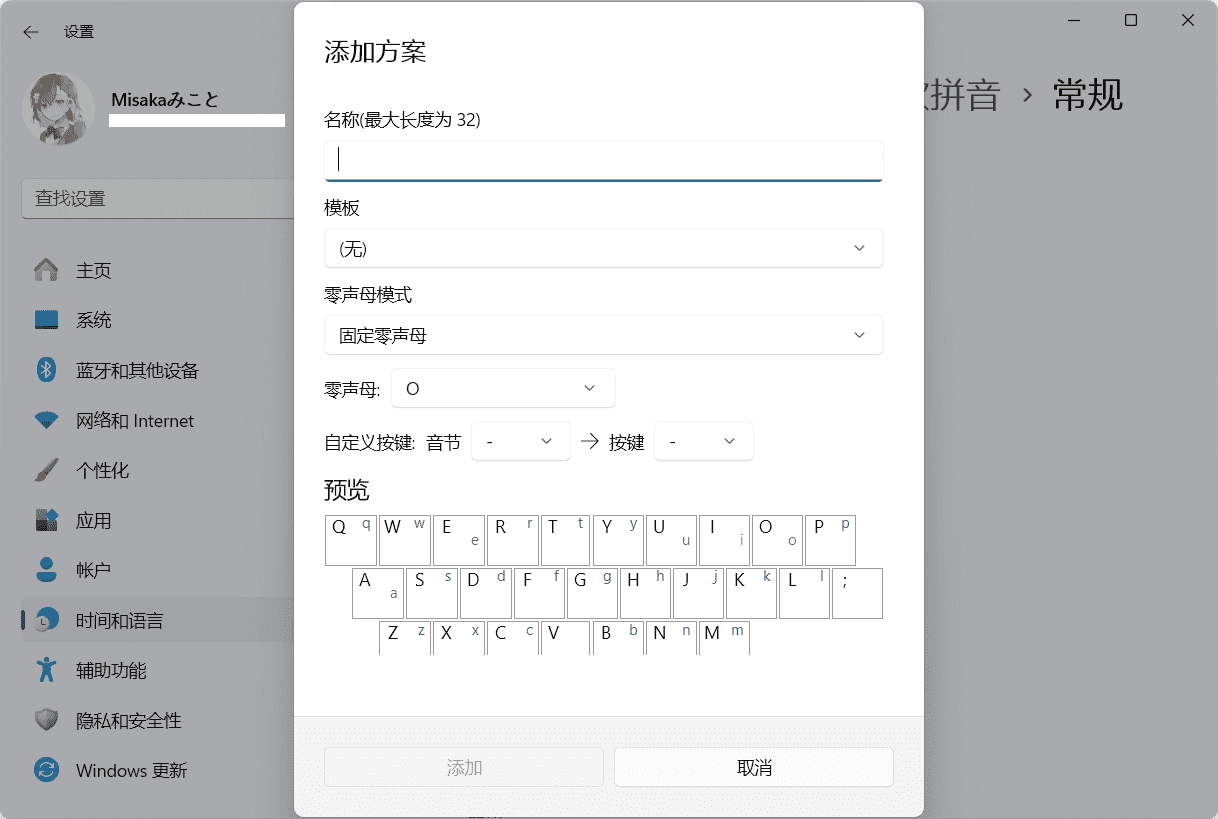Open the 个性化 personalization icon
Screen dimensions: 1218x819
pyautogui.click(x=45, y=470)
